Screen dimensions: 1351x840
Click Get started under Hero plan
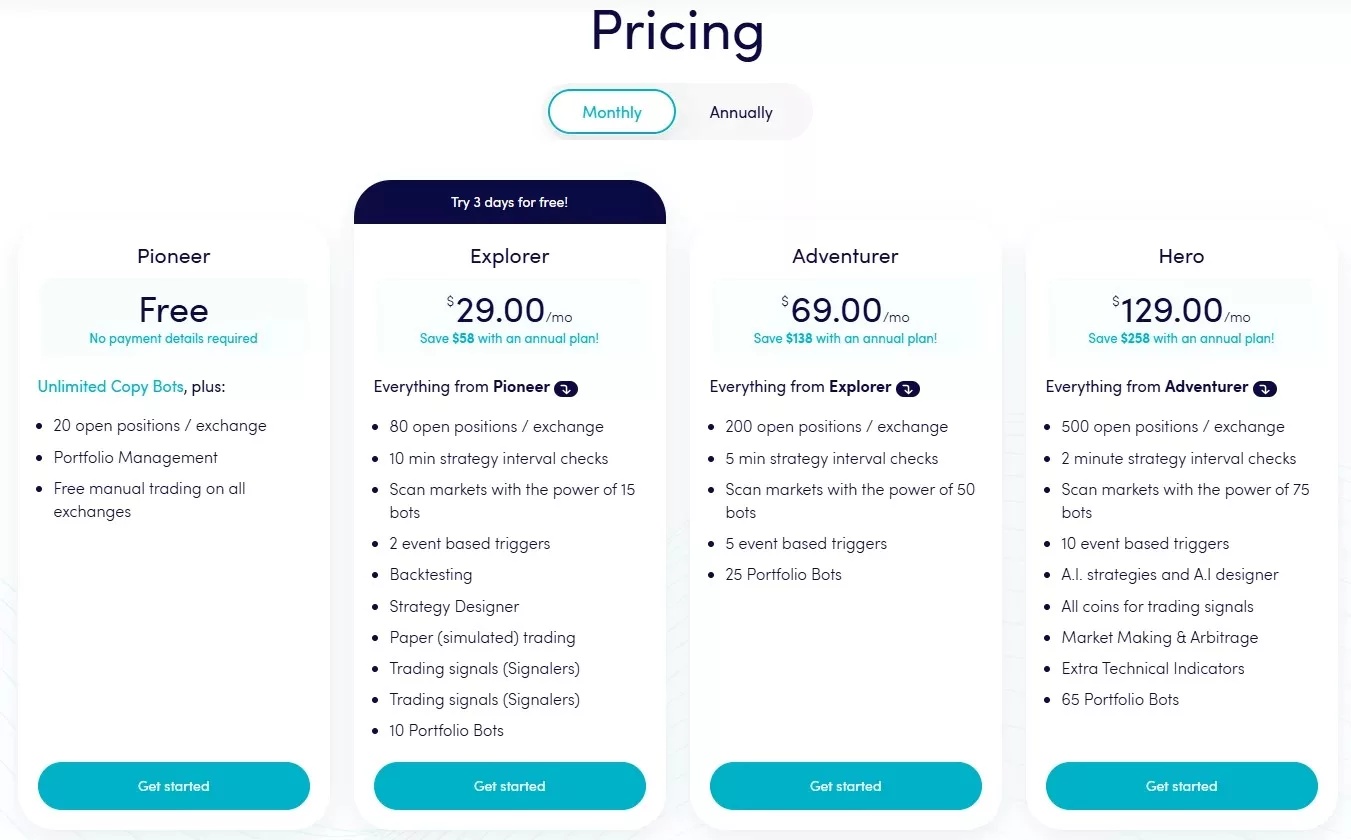[x=1182, y=786]
